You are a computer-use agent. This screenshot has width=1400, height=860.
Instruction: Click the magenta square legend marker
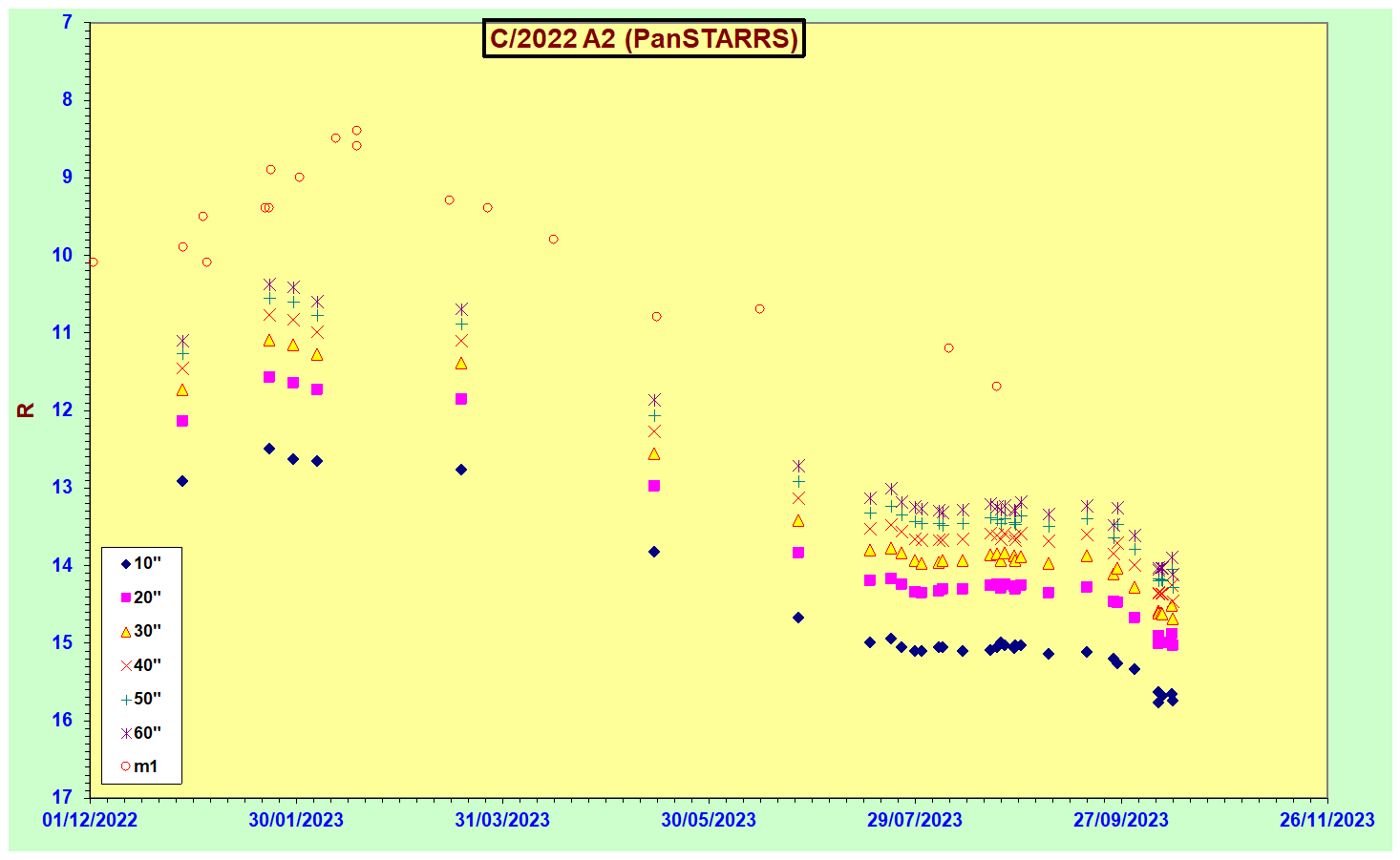coord(125,598)
